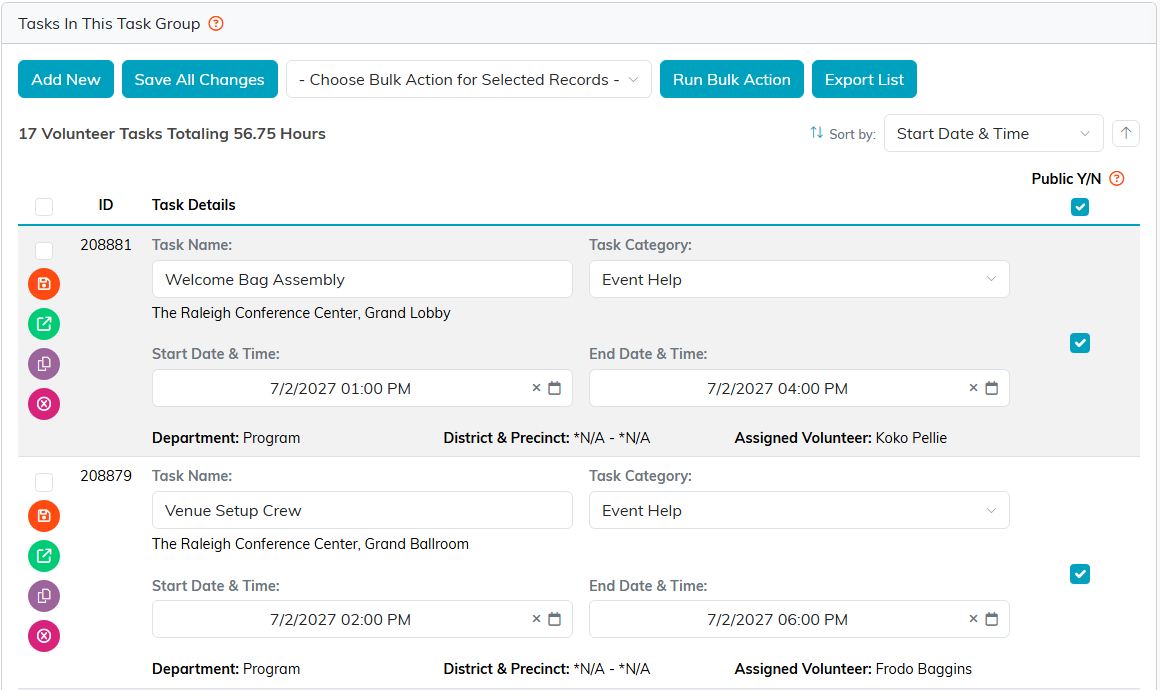Save the Welcome Bag Assembly task row
Screen dimensions: 1160x690
point(44,284)
